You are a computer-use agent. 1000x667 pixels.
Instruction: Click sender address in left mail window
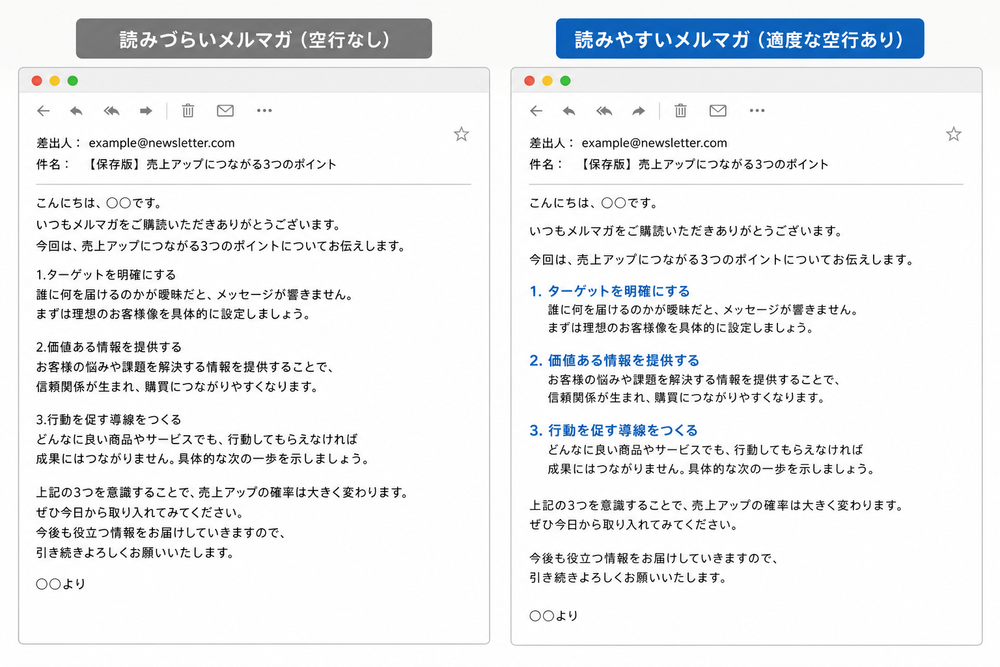tap(161, 143)
